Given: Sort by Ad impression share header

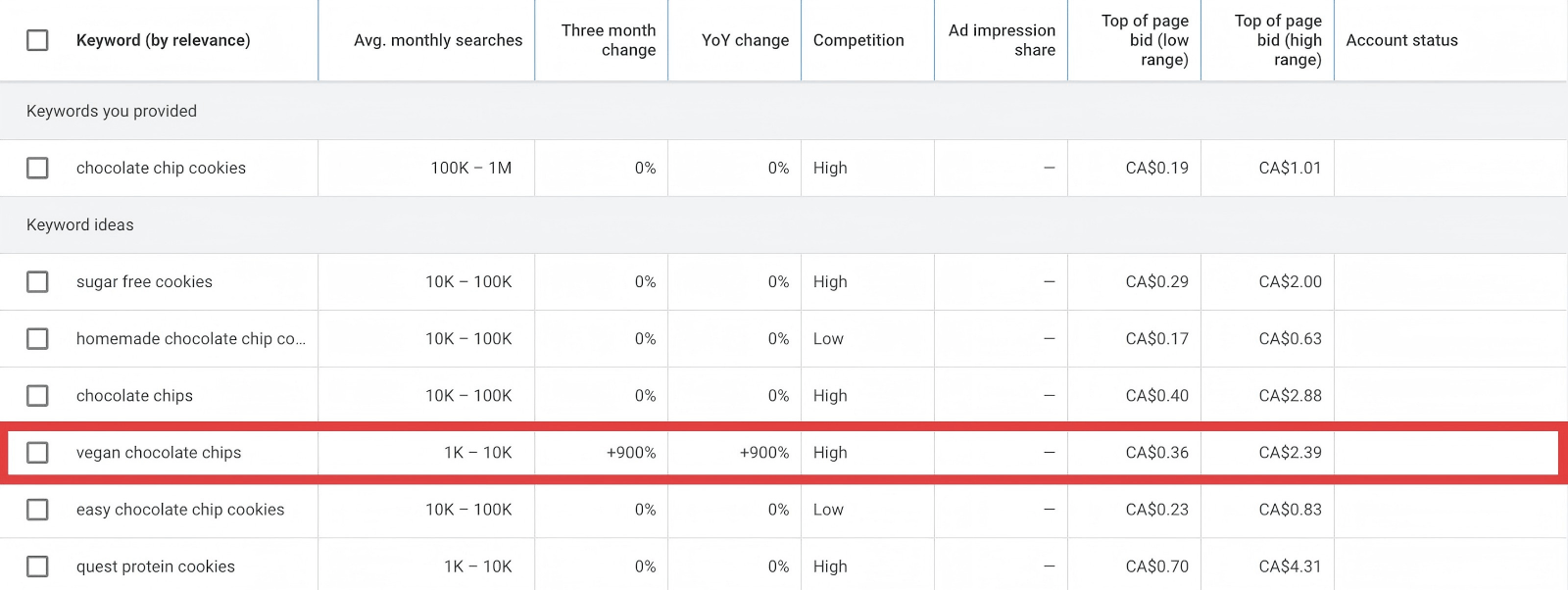Looking at the screenshot, I should pos(1002,40).
